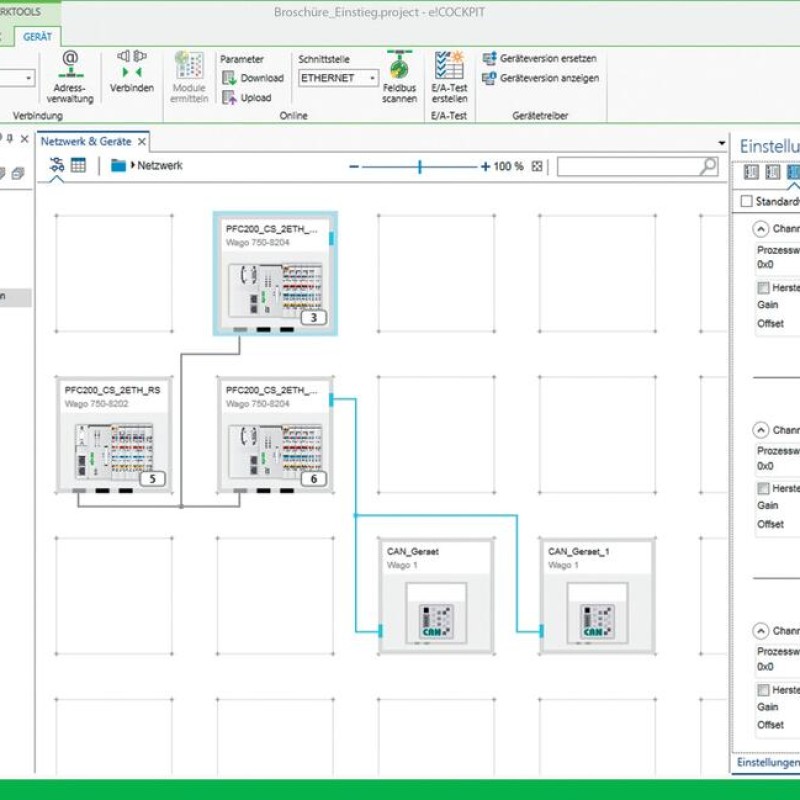Viewport: 800px width, 800px height.
Task: Close the left side panel
Action: pos(24,139)
